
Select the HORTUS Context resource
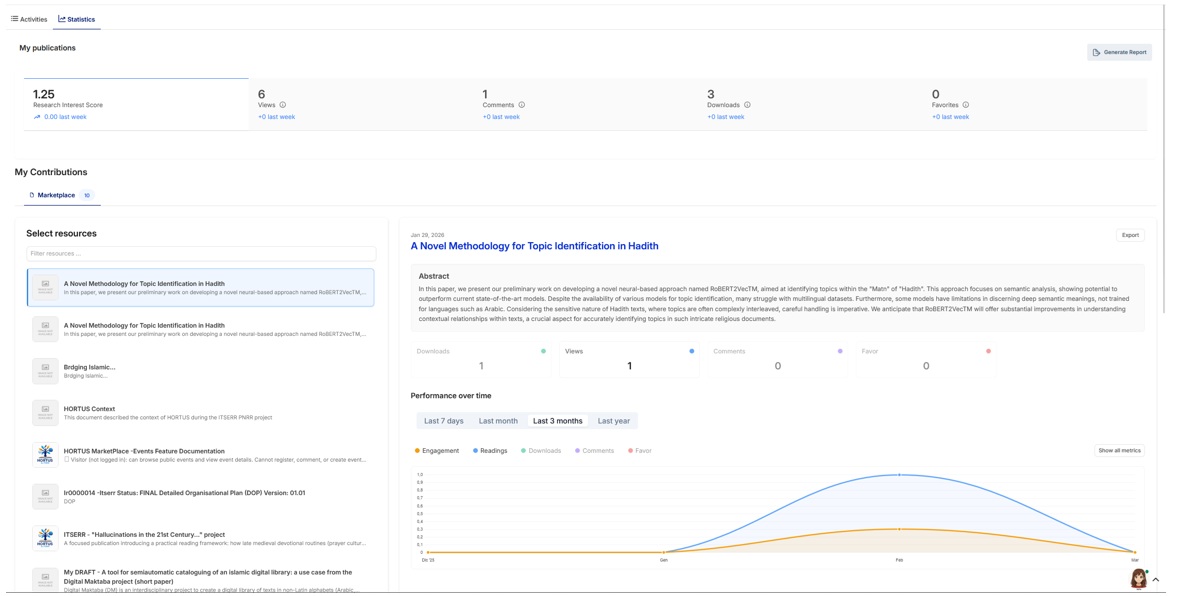201,413
